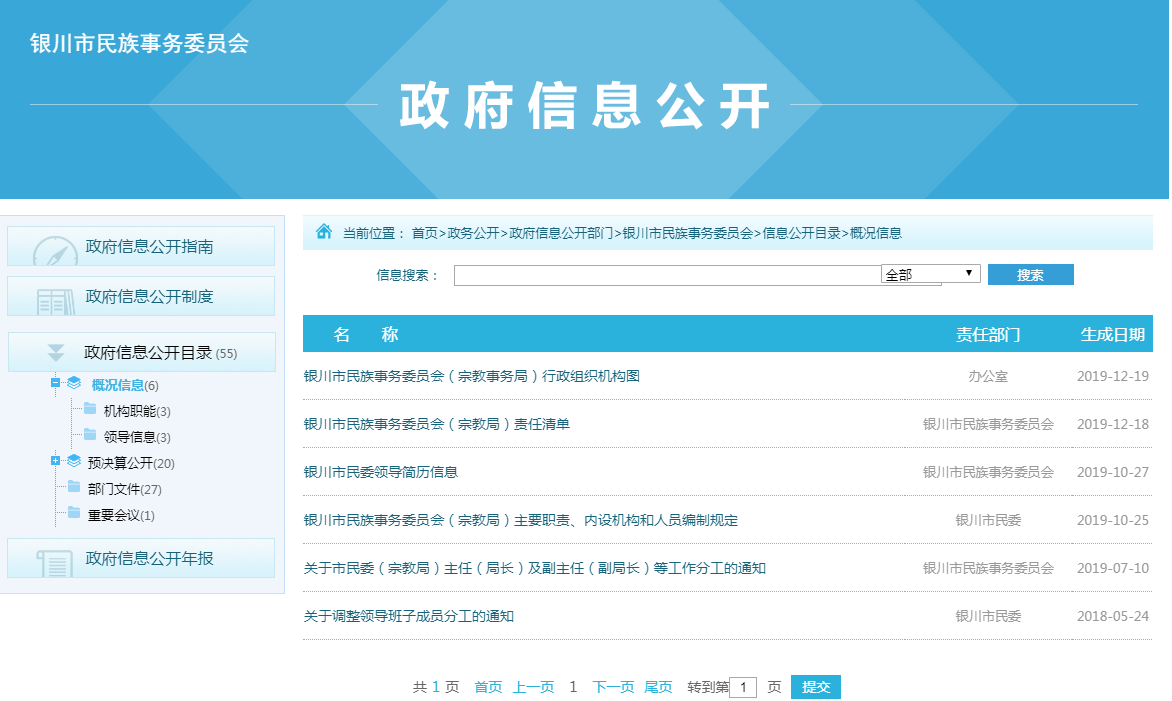The image size is (1172, 701).
Task: Expand the 预决算公开 tree node
Action: pyautogui.click(x=56, y=461)
